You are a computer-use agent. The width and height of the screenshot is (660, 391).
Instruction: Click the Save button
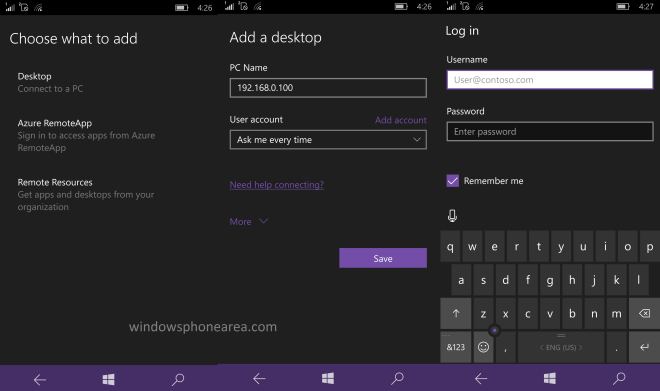pyautogui.click(x=383, y=258)
